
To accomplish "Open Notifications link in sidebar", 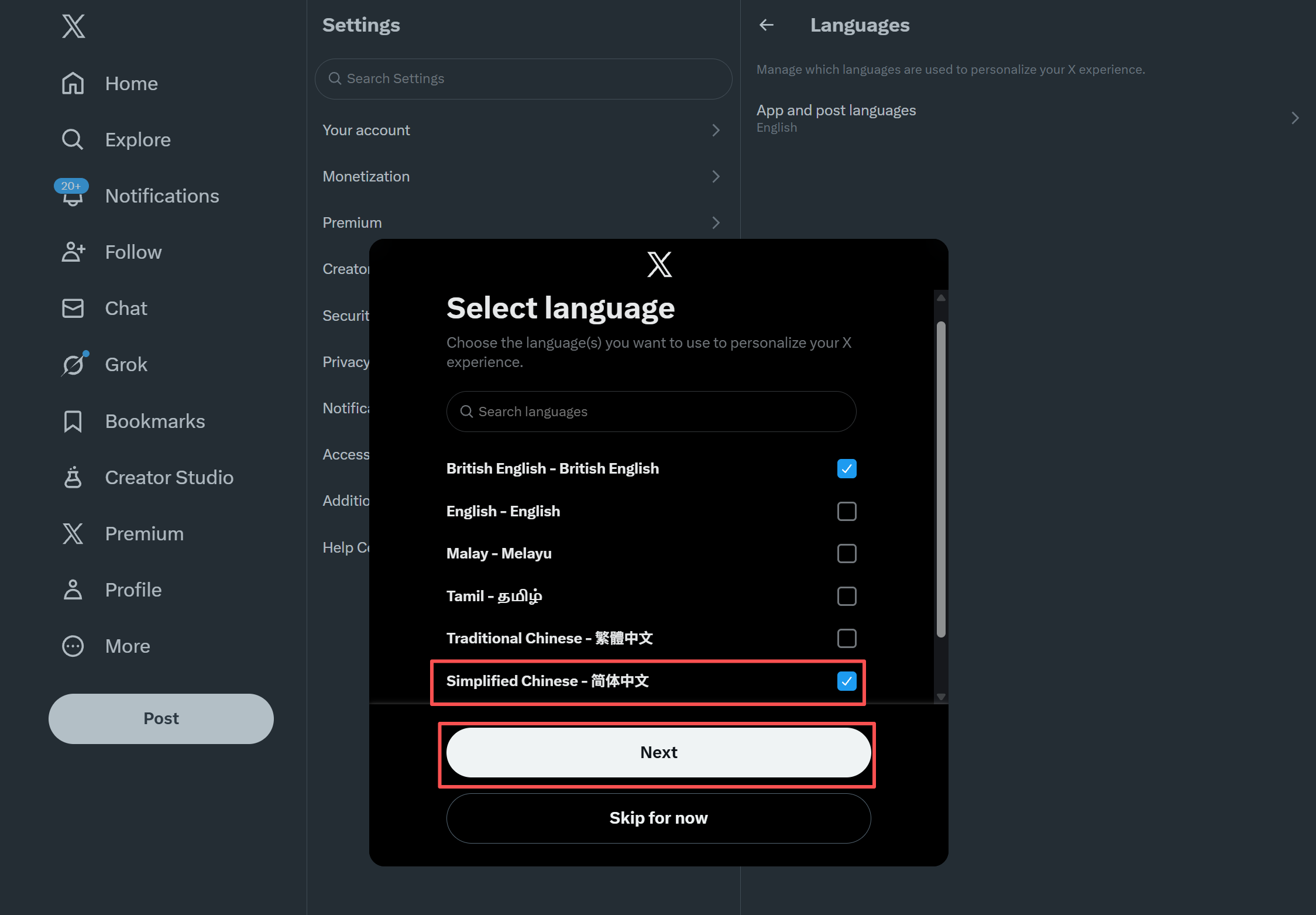I will (x=162, y=196).
